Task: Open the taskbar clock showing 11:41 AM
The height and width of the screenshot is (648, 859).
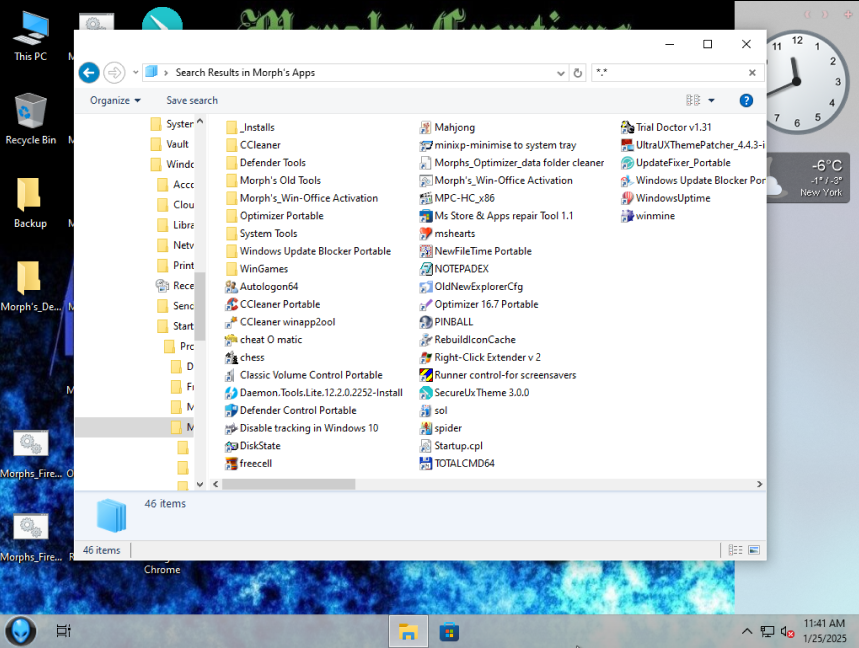Action: pyautogui.click(x=824, y=631)
